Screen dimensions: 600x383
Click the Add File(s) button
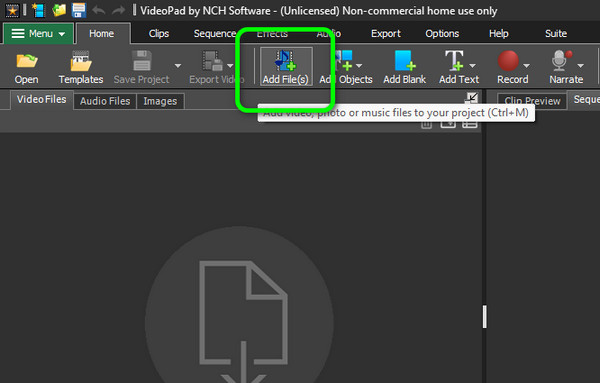[x=286, y=67]
